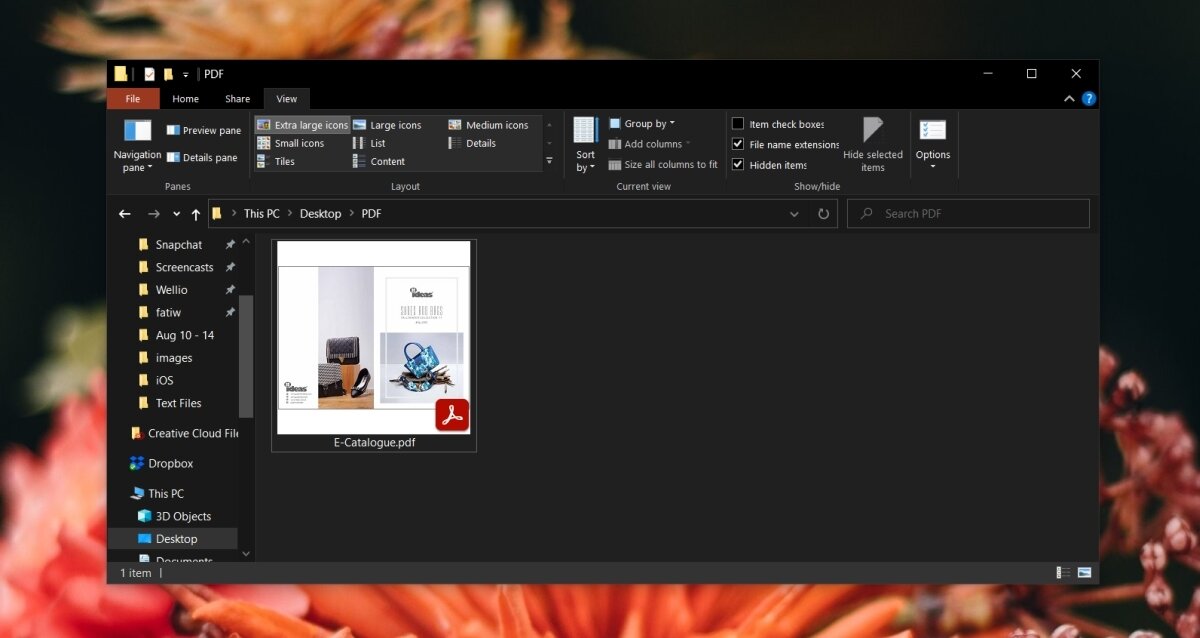
Task: Open the Dropbox folder in sidebar
Action: click(x=170, y=464)
